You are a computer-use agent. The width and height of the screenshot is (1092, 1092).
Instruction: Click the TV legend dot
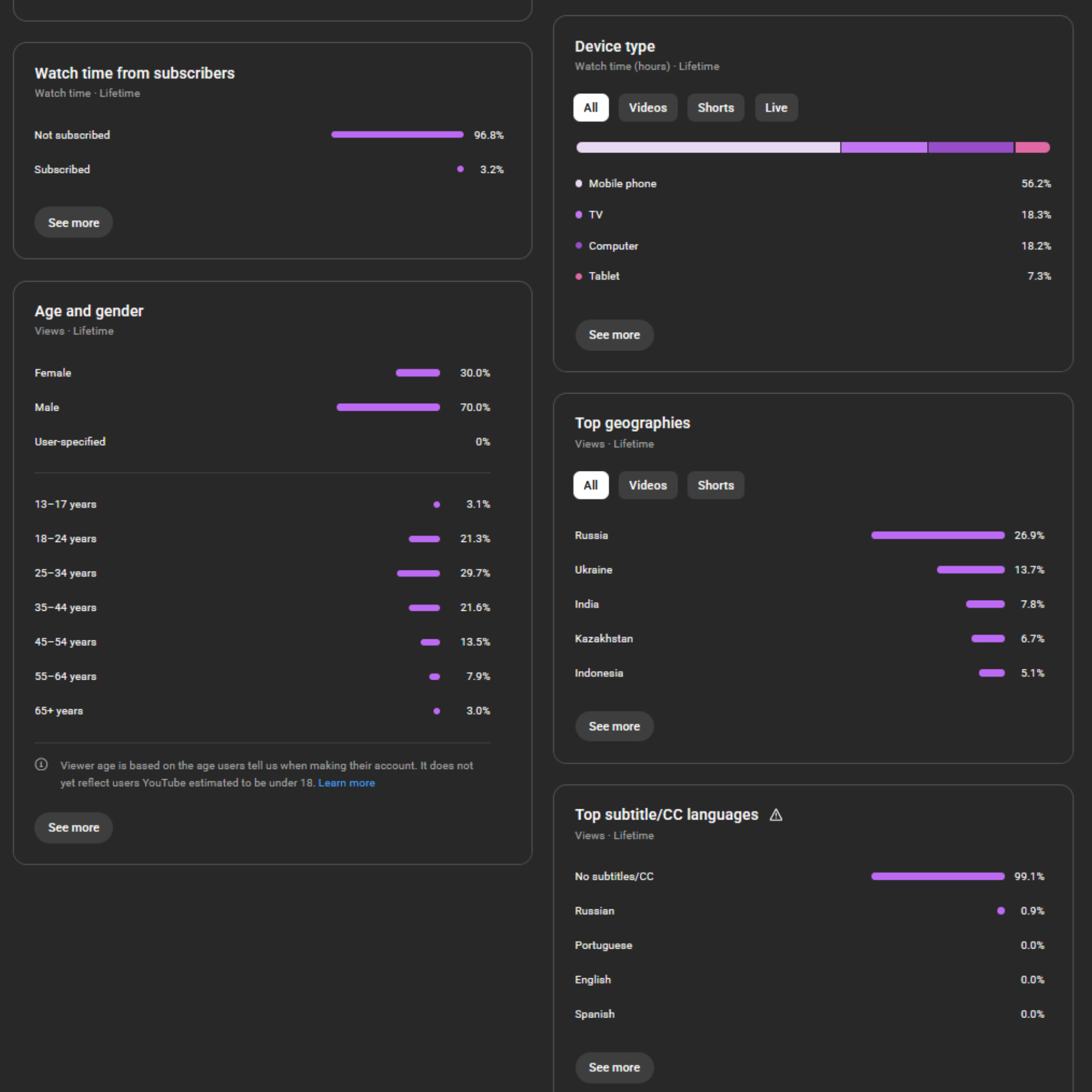[x=578, y=215]
